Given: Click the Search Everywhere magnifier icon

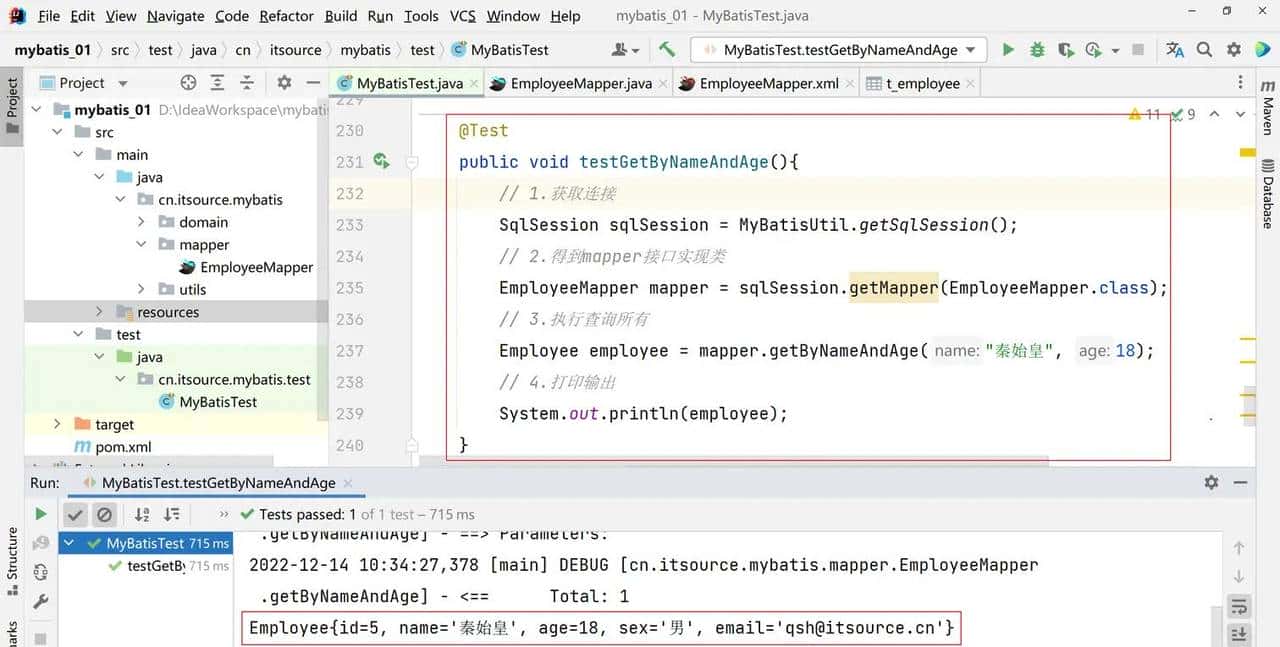Looking at the screenshot, I should click(1204, 50).
